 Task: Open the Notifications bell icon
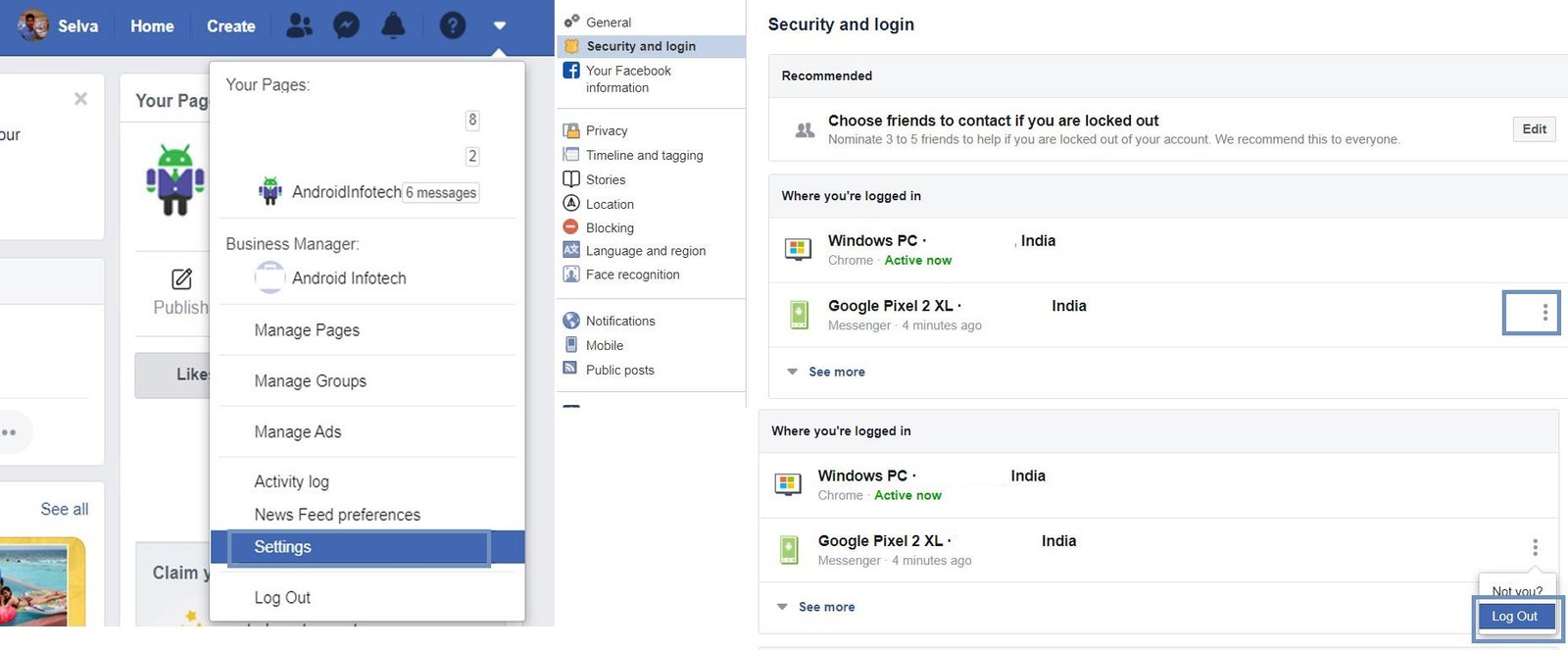[393, 25]
